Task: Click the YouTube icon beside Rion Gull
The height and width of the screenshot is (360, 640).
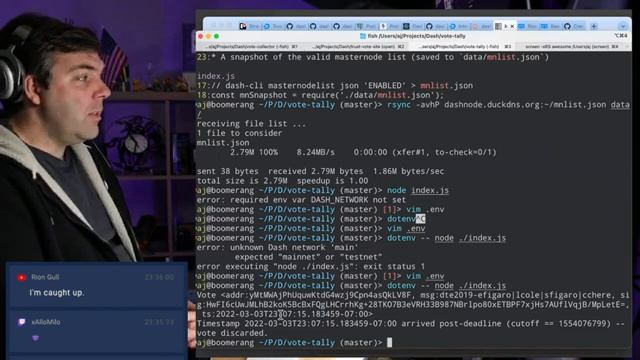Action: 22,278
